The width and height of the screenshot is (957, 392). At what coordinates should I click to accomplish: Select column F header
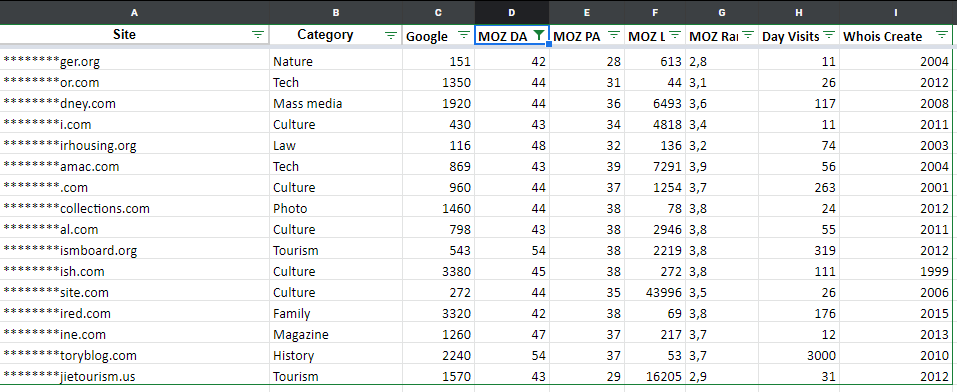[655, 12]
